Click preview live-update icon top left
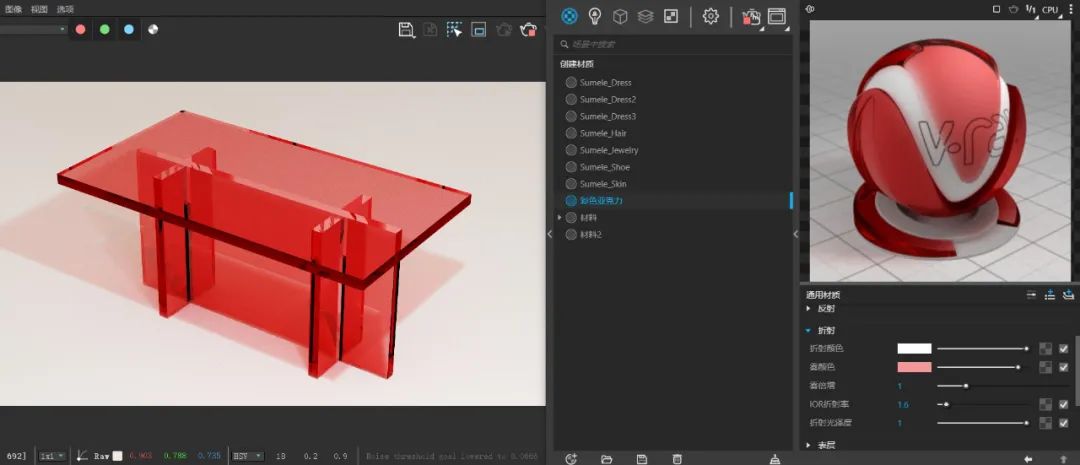The image size is (1080, 465). [x=810, y=10]
